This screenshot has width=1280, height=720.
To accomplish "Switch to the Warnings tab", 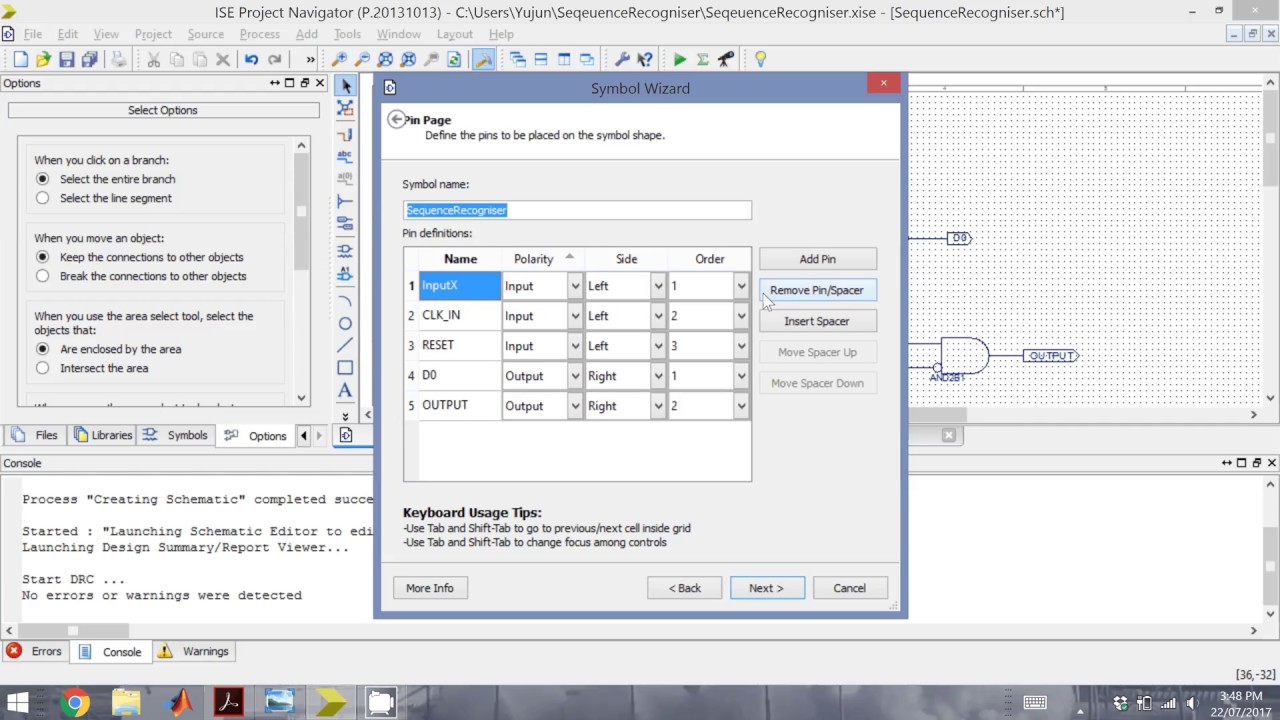I will (x=193, y=651).
